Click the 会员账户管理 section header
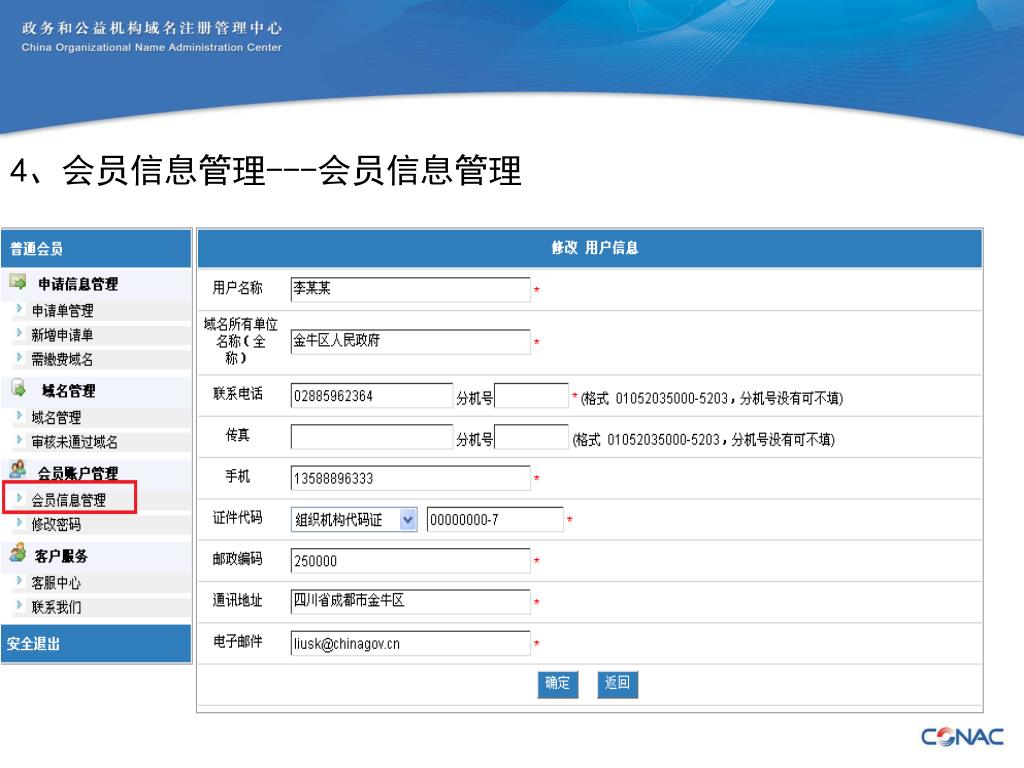 click(78, 473)
